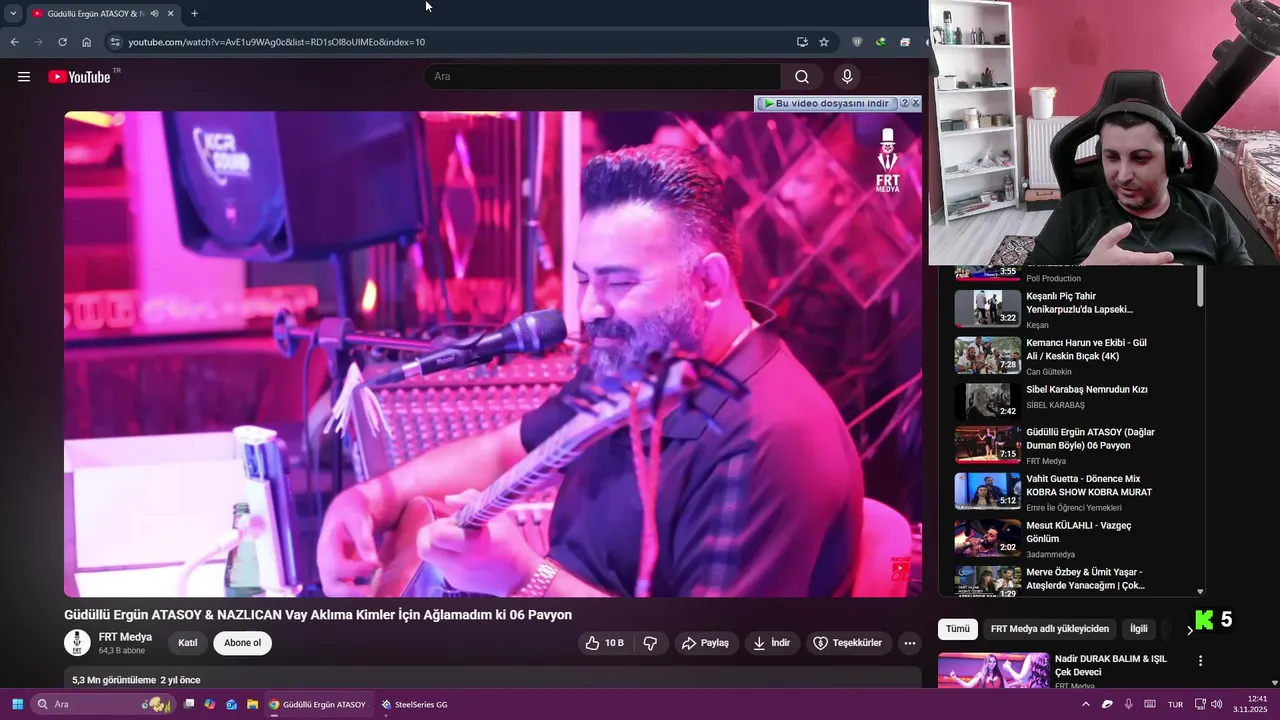Reload the page with the refresh icon
Image resolution: width=1280 pixels, height=720 pixels.
click(x=62, y=42)
